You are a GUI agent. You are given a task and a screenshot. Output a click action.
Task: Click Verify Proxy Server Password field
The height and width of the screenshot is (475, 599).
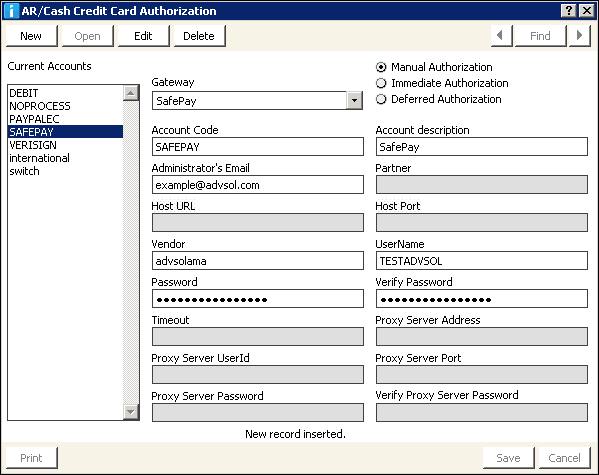(482, 412)
